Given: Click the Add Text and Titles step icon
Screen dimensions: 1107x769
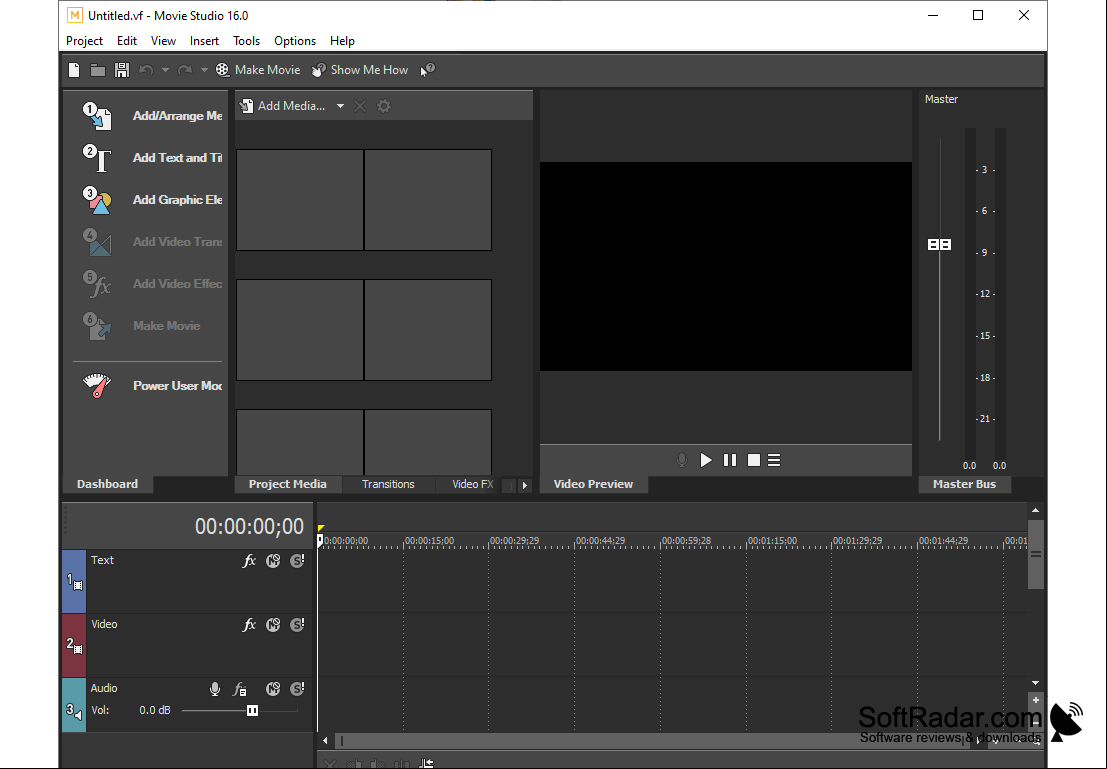Looking at the screenshot, I should 97,158.
